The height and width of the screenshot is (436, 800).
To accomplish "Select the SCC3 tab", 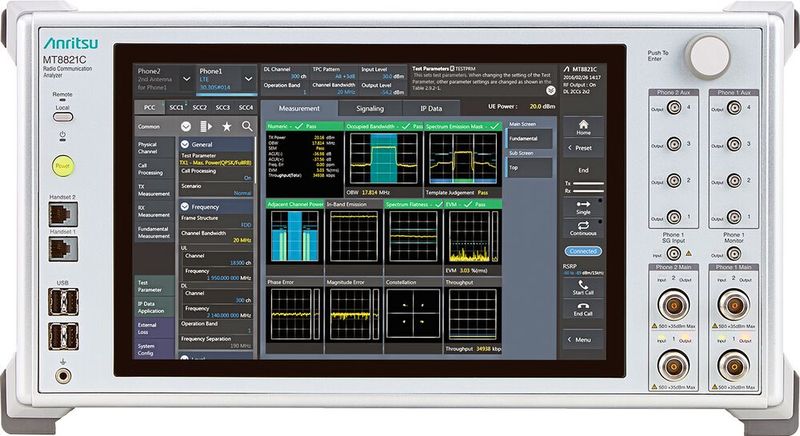I will coord(222,108).
